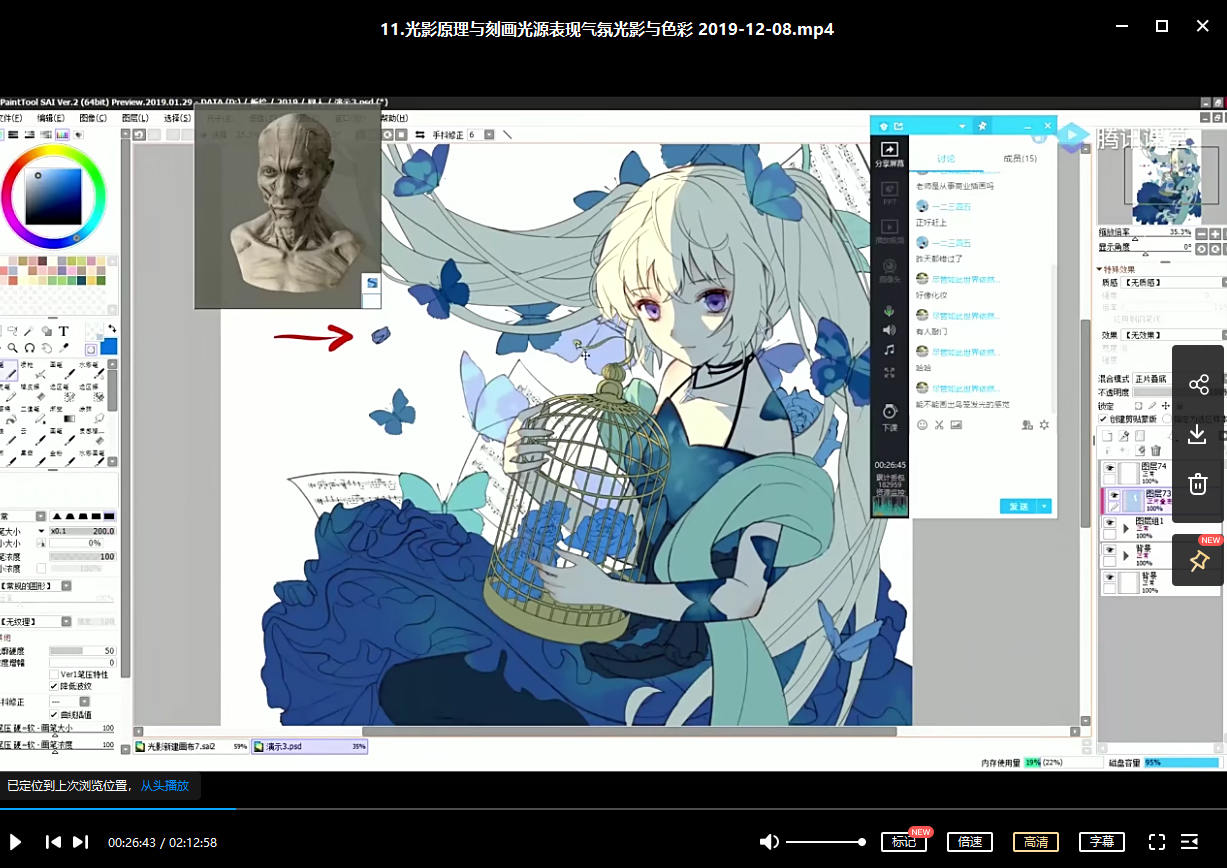Click the 从头播放 link

tap(164, 786)
